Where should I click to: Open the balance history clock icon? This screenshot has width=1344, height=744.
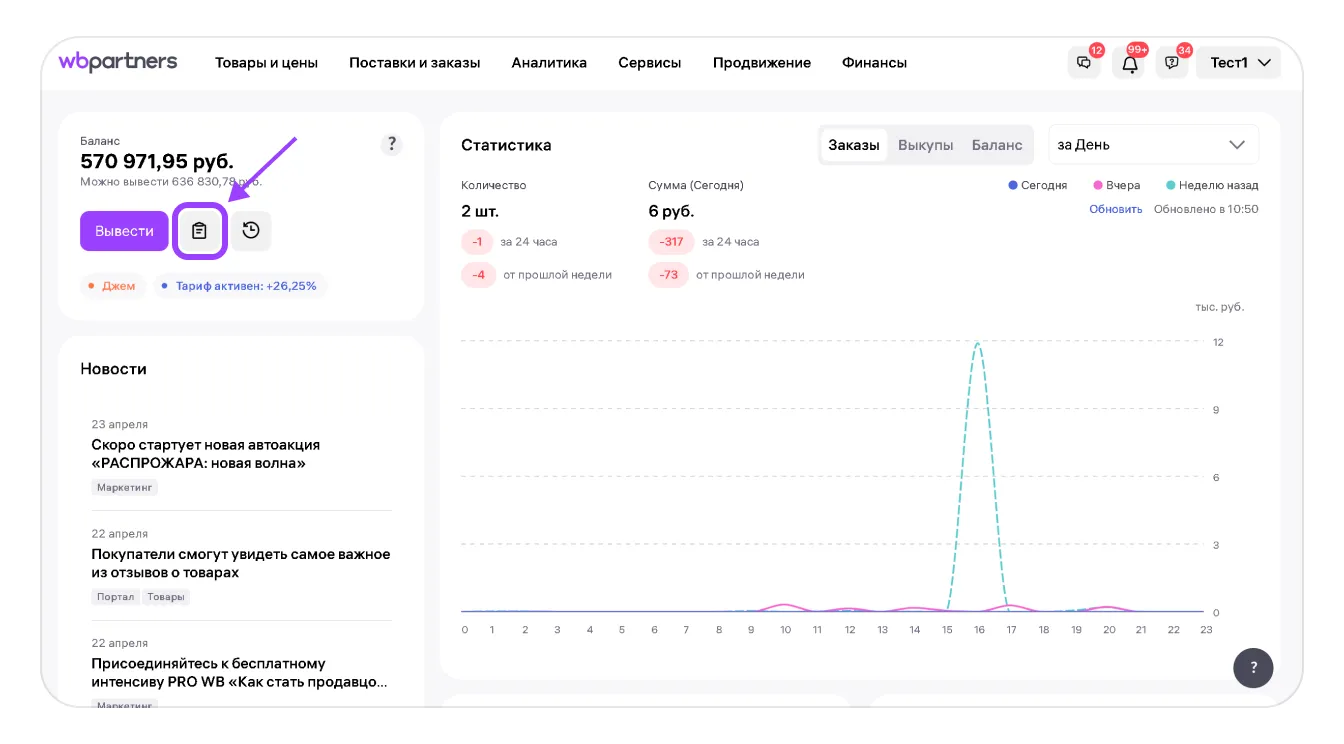coord(251,231)
